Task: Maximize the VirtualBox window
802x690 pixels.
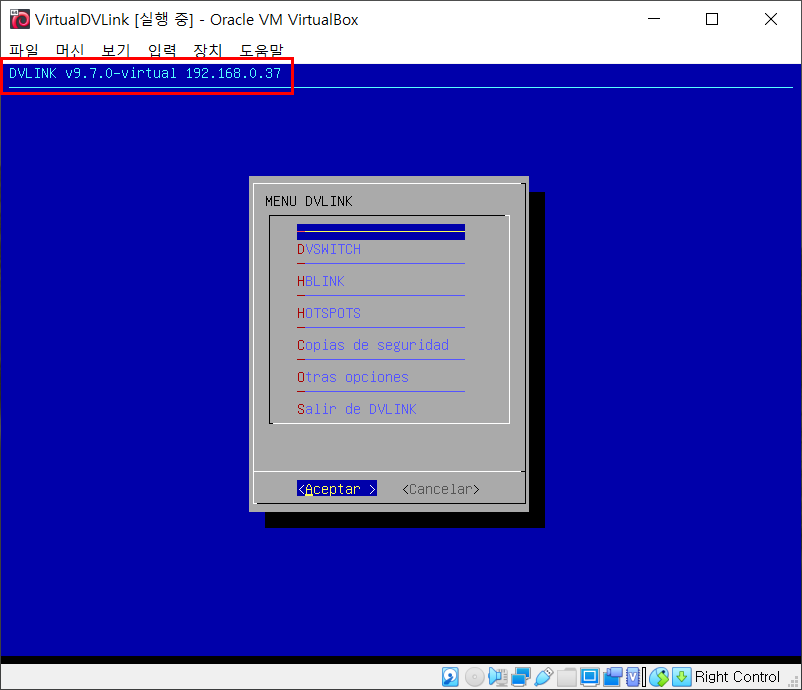Action: click(x=712, y=19)
